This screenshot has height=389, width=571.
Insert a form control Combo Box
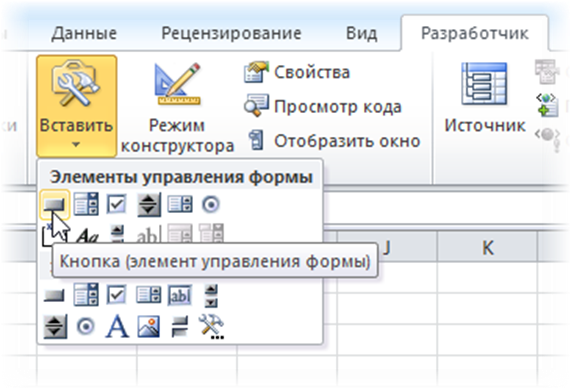click(x=86, y=204)
